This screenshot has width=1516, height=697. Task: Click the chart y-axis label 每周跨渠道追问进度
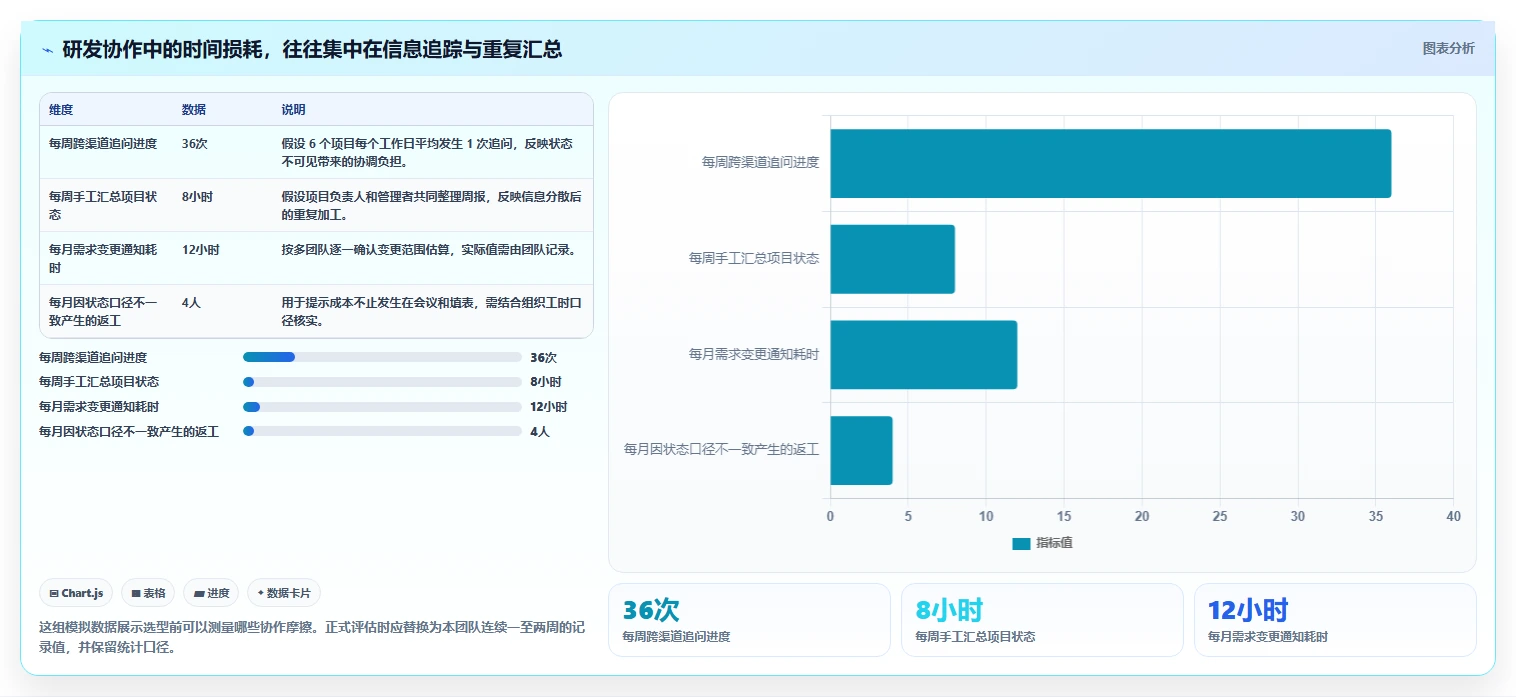tap(760, 162)
